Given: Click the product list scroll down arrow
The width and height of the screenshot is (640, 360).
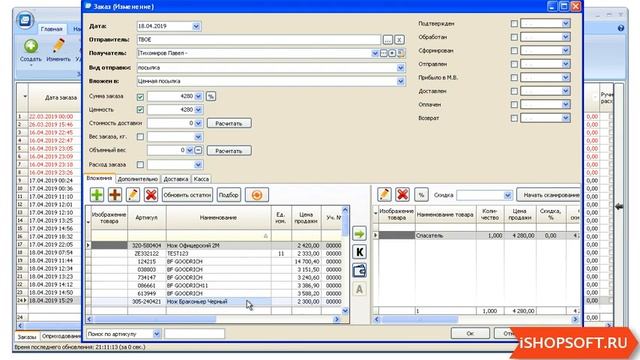Looking at the screenshot, I should click(345, 311).
